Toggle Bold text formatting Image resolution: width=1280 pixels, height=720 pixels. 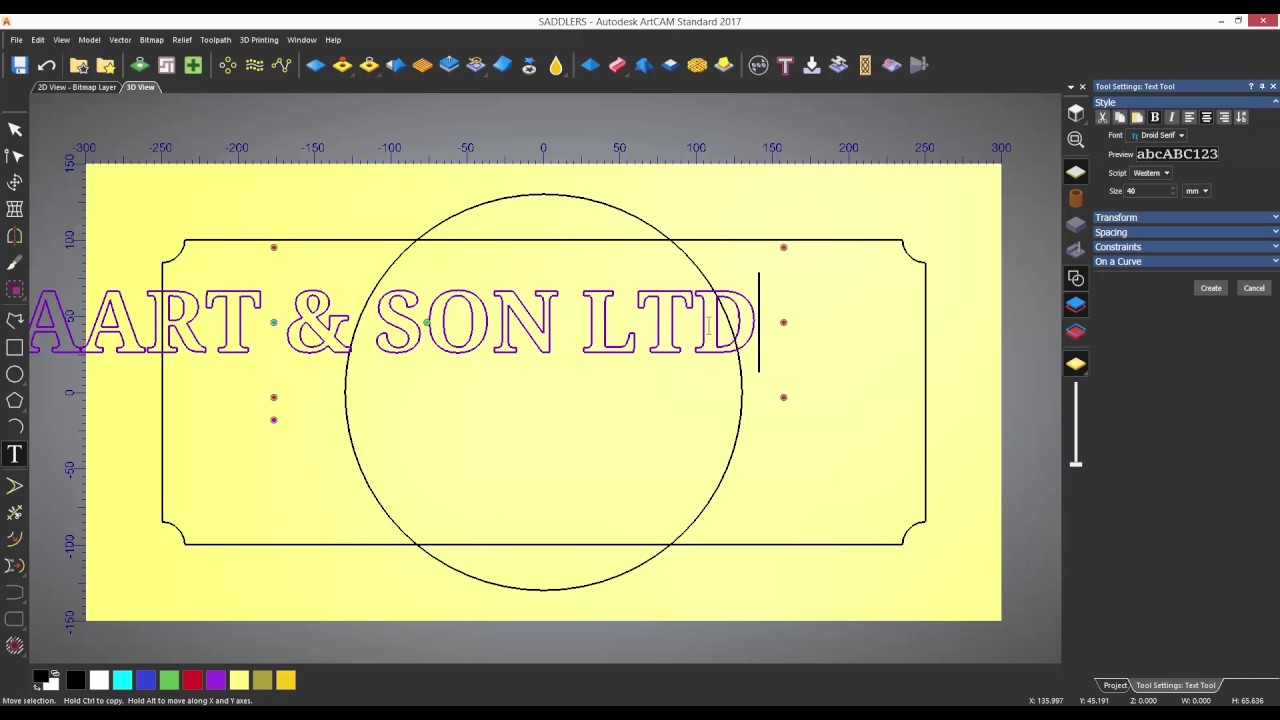point(1155,118)
